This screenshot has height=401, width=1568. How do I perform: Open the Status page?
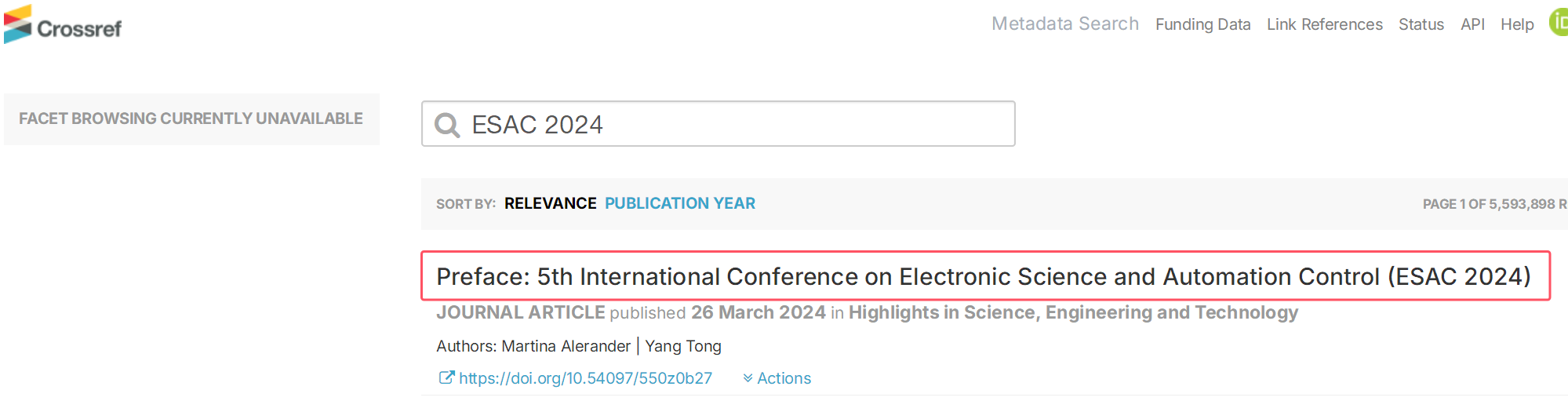pos(1421,24)
